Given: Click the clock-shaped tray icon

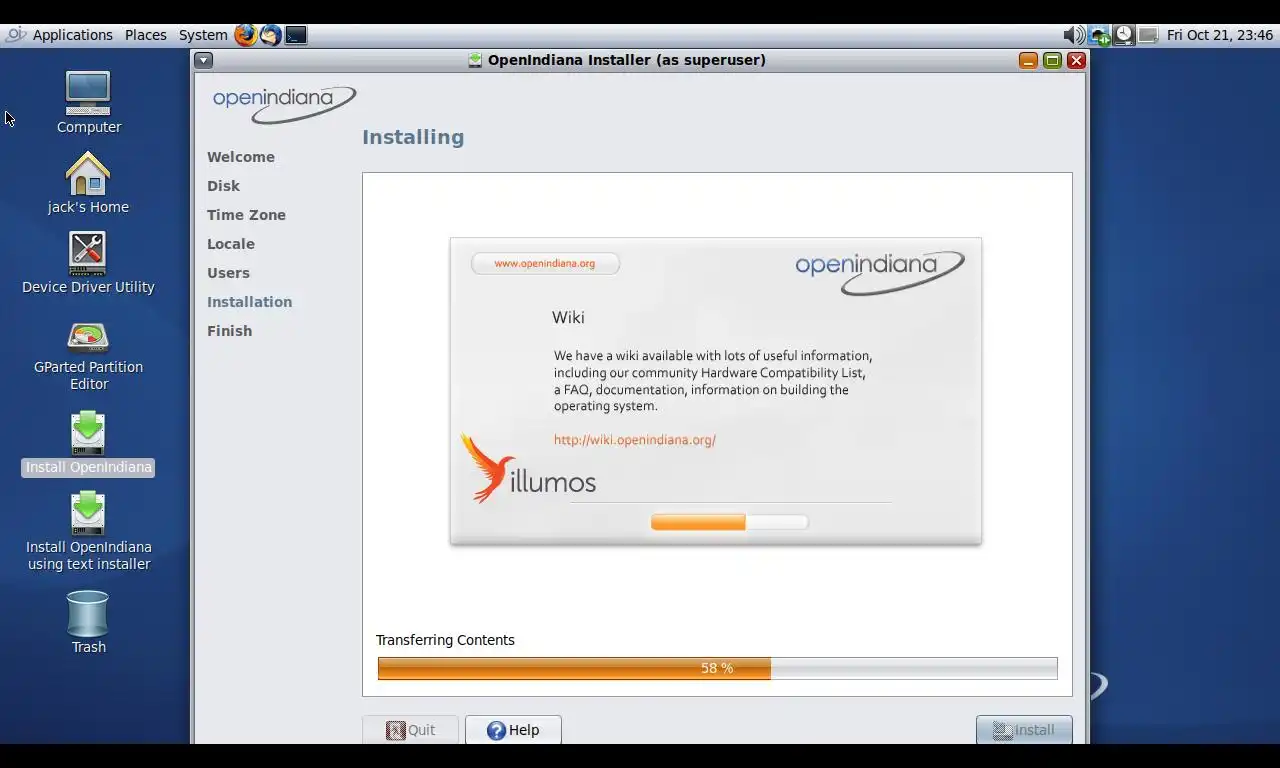Looking at the screenshot, I should coord(1124,35).
